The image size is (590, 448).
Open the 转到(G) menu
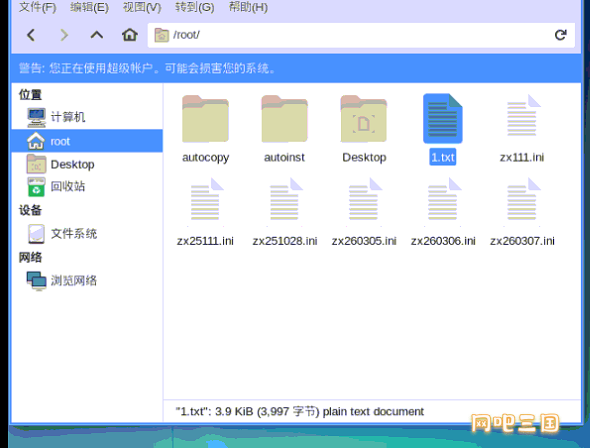click(x=195, y=7)
